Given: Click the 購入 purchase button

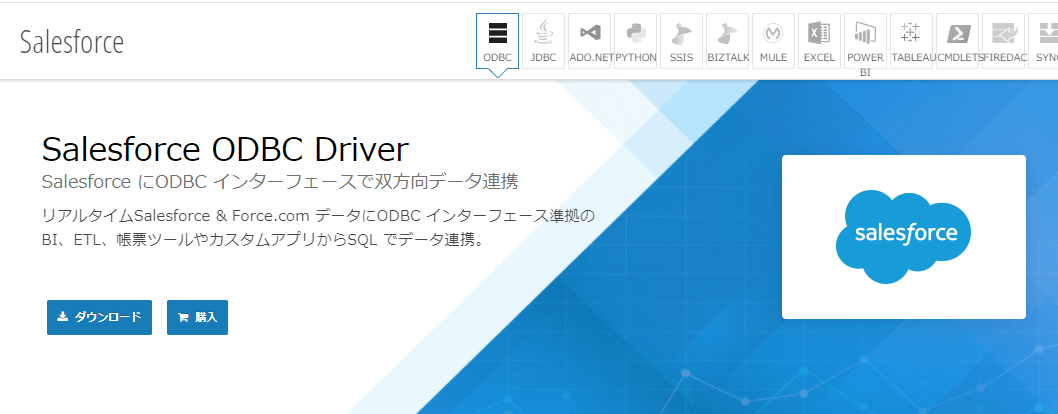Looking at the screenshot, I should click(197, 317).
